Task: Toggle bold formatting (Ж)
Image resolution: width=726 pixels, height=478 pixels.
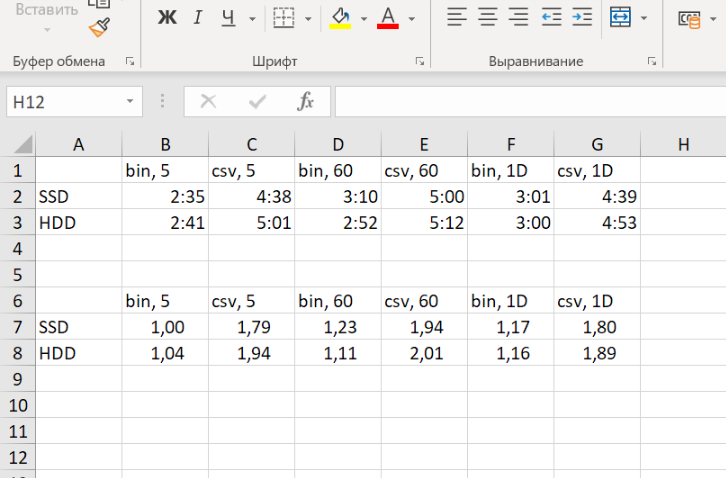Action: pyautogui.click(x=167, y=17)
